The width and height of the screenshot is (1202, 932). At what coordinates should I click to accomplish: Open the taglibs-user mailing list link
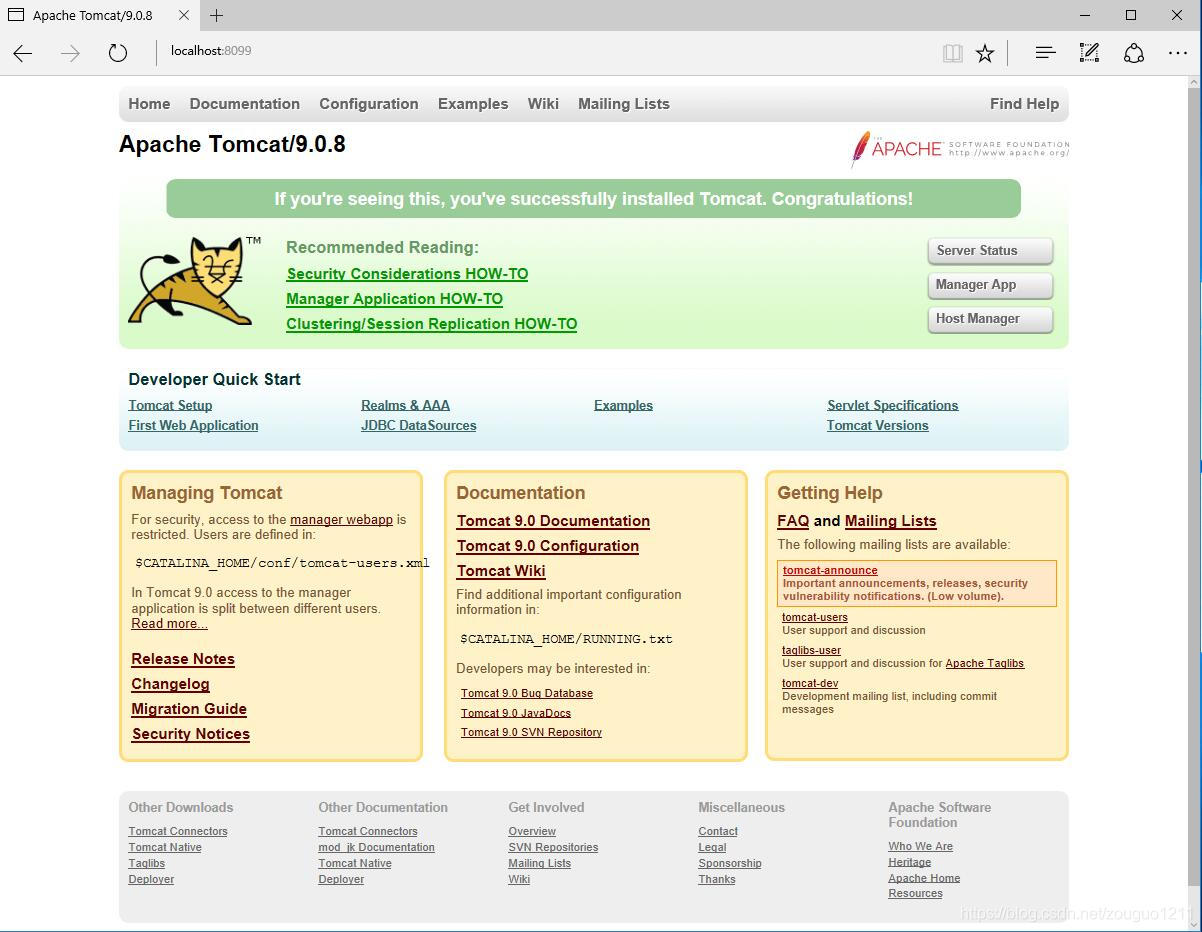coord(811,650)
